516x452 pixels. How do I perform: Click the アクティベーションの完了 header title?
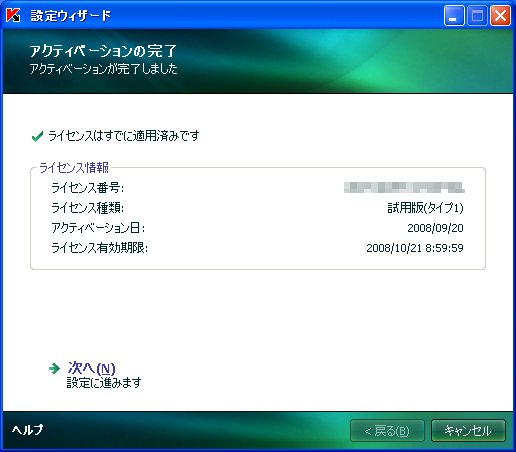pyautogui.click(x=103, y=51)
